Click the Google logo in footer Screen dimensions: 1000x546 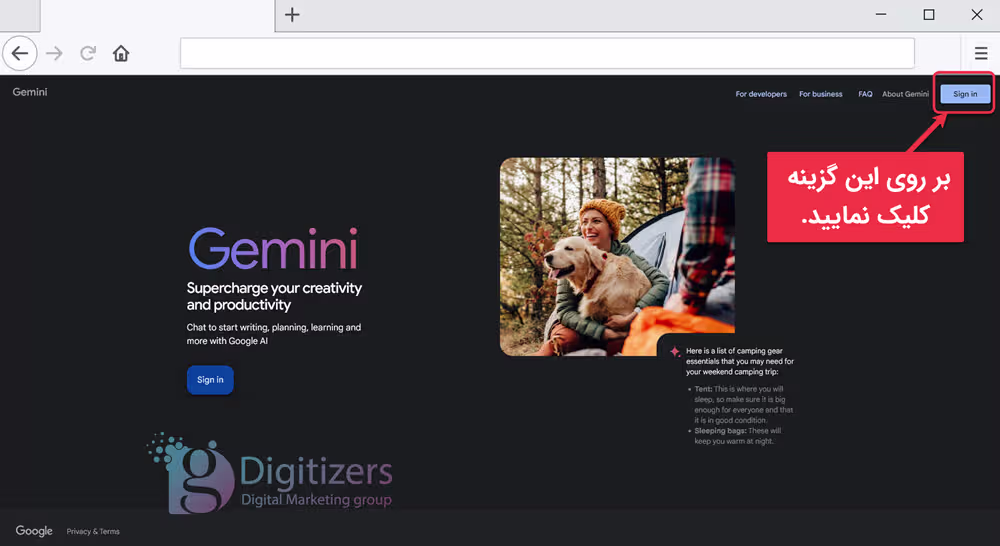(34, 531)
